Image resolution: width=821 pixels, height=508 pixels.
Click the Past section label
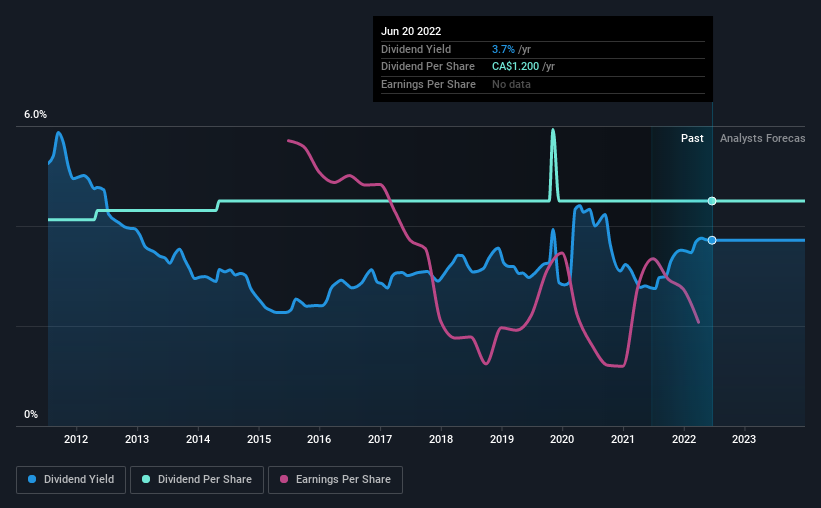692,138
